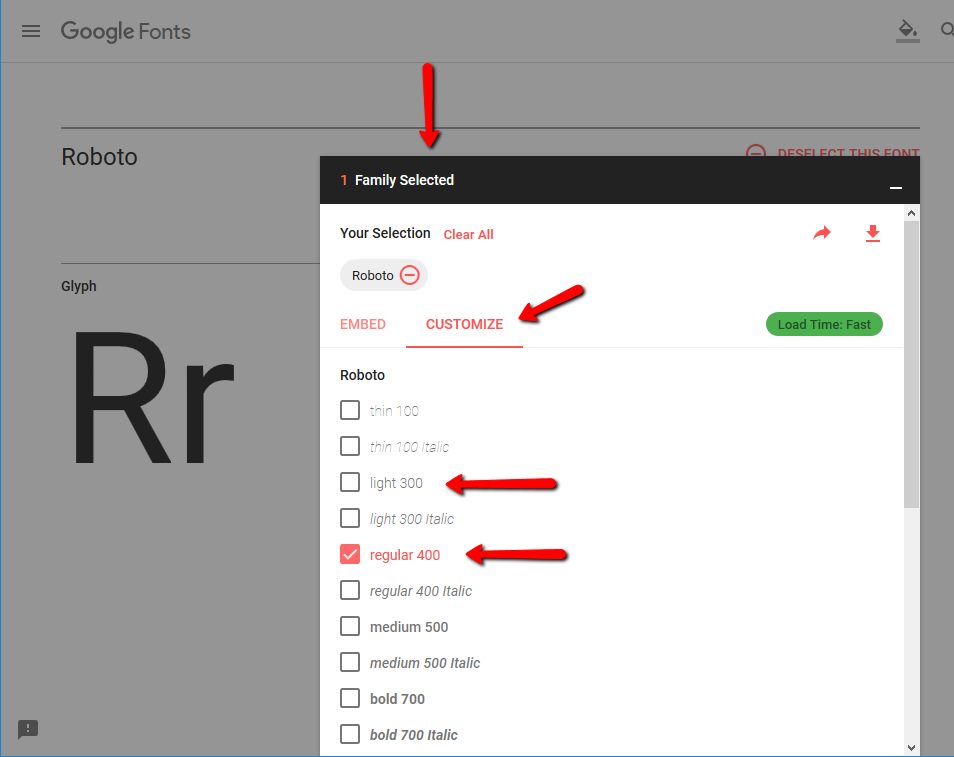Click the Roboto page heading

[x=99, y=157]
